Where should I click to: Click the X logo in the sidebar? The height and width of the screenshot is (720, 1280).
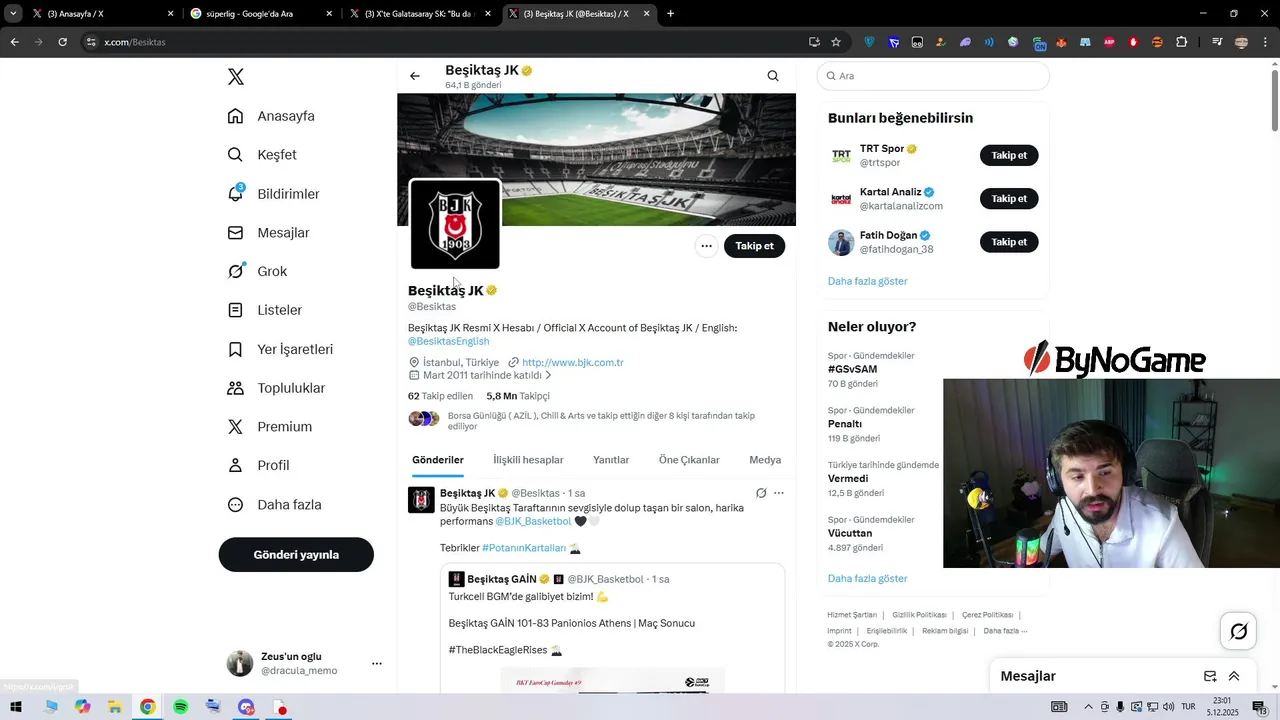pyautogui.click(x=235, y=77)
